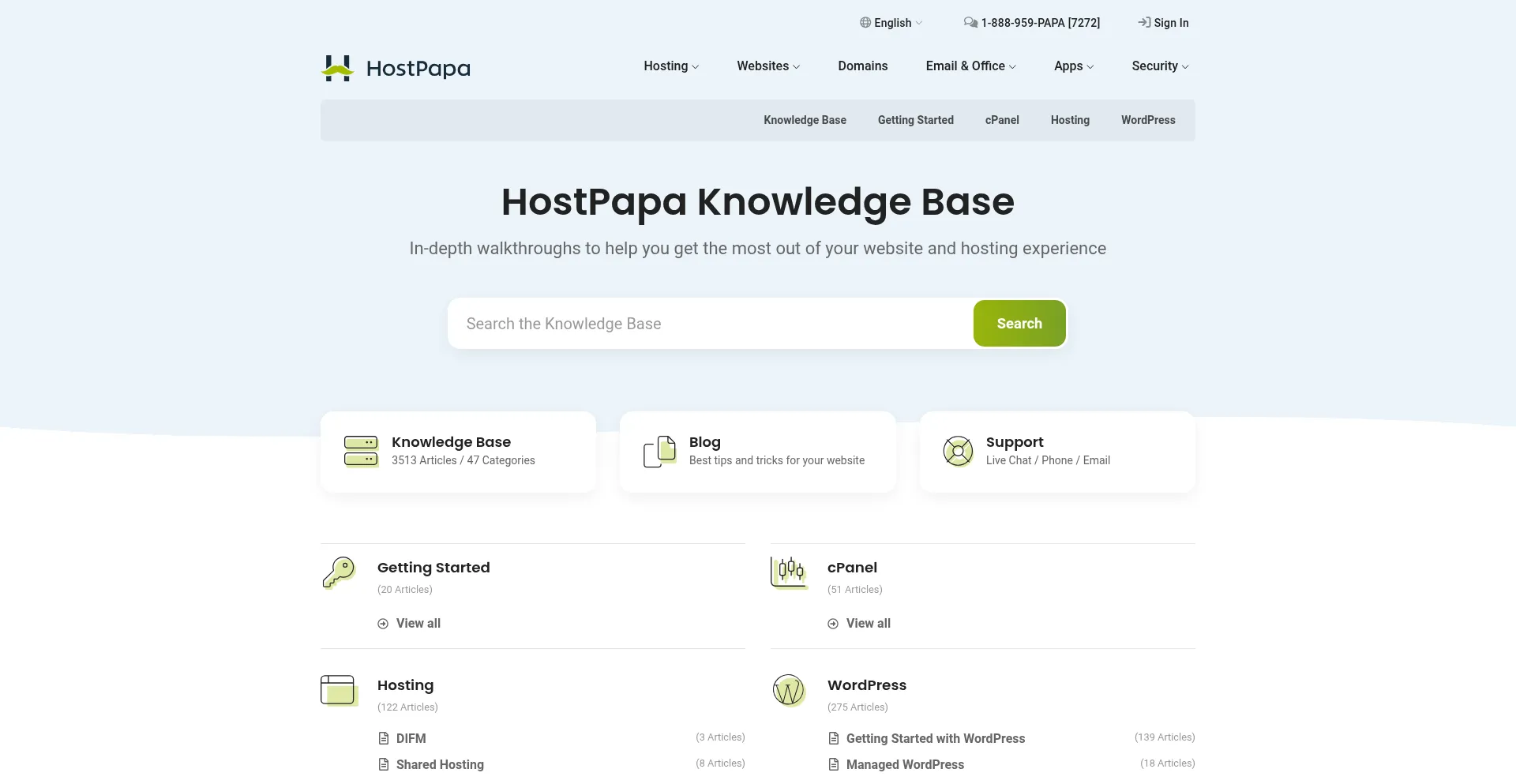The image size is (1516, 784).
Task: Click the lifebuoy Support icon
Action: pyautogui.click(x=958, y=451)
